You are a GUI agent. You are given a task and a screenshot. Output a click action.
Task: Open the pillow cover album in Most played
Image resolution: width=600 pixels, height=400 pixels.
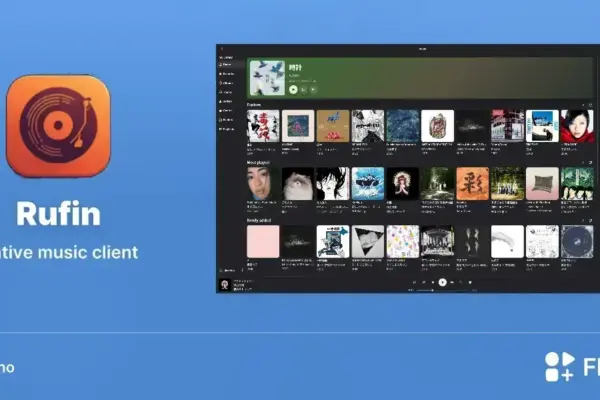coord(542,183)
